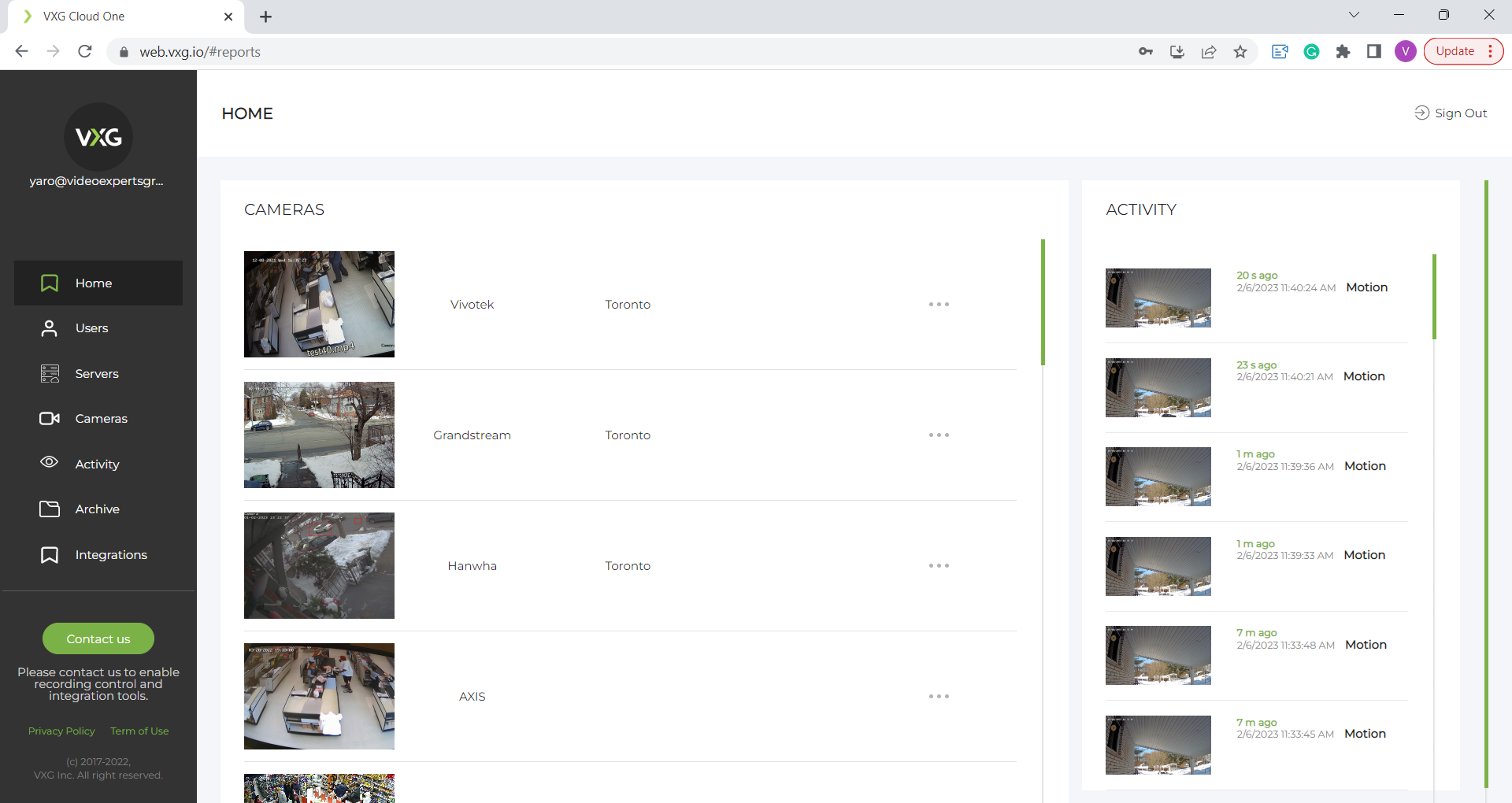Image resolution: width=1512 pixels, height=803 pixels.
Task: Open the three-dot menu for Grandstream
Action: click(939, 435)
